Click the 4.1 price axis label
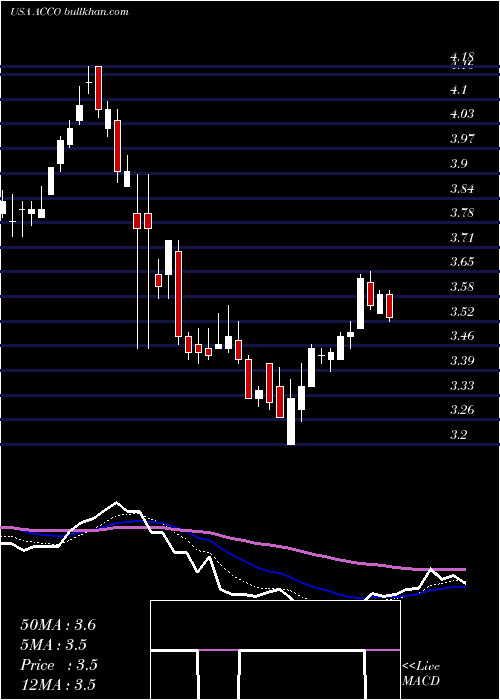This screenshot has width=500, height=700. (x=459, y=90)
